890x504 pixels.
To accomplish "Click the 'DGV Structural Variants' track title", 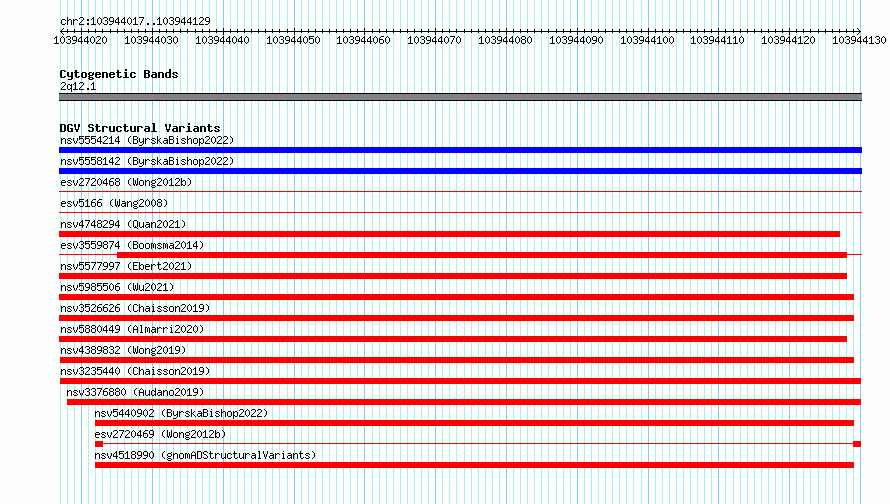I will pyautogui.click(x=140, y=128).
